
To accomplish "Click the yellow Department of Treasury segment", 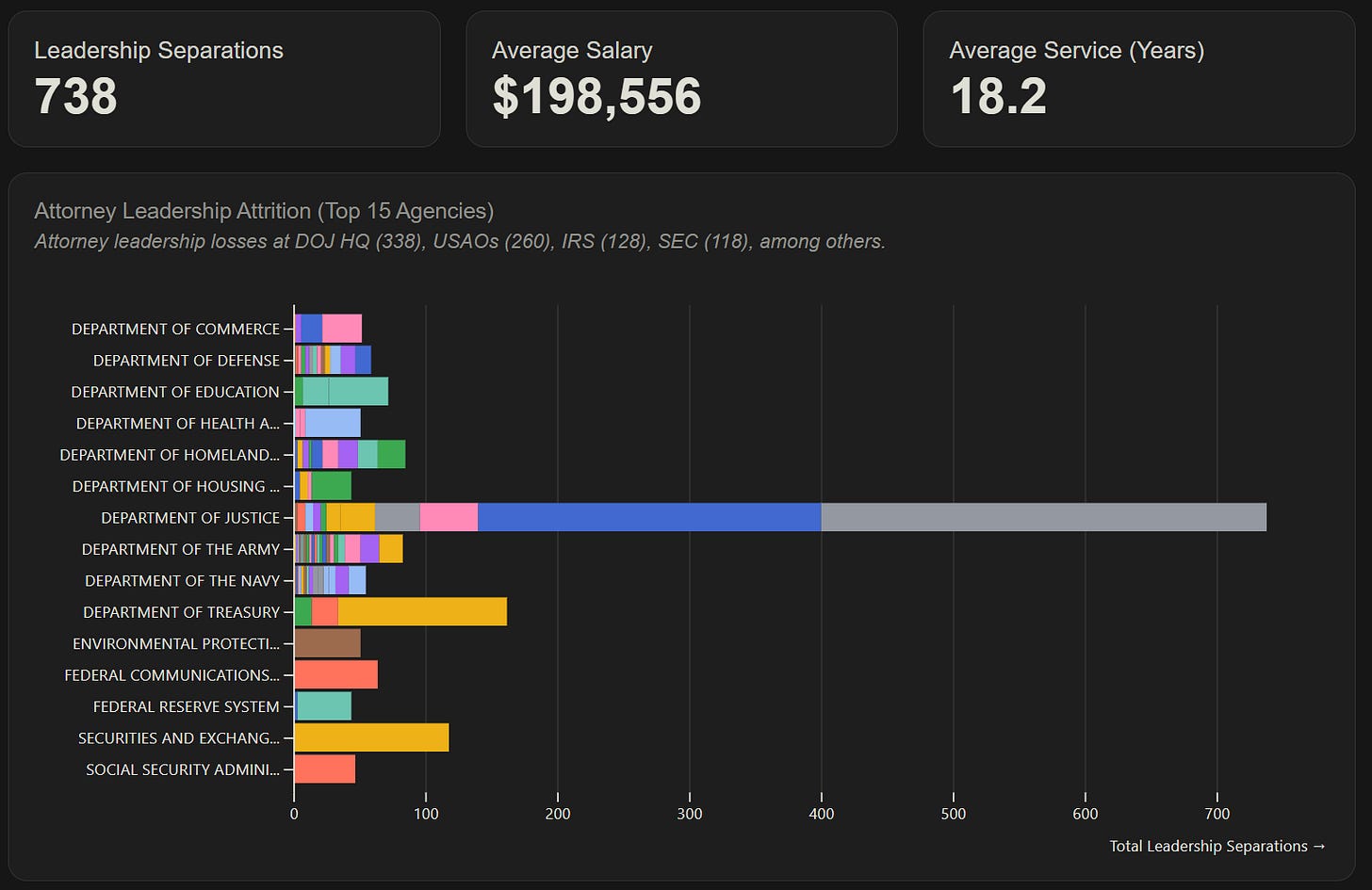I will click(x=422, y=612).
